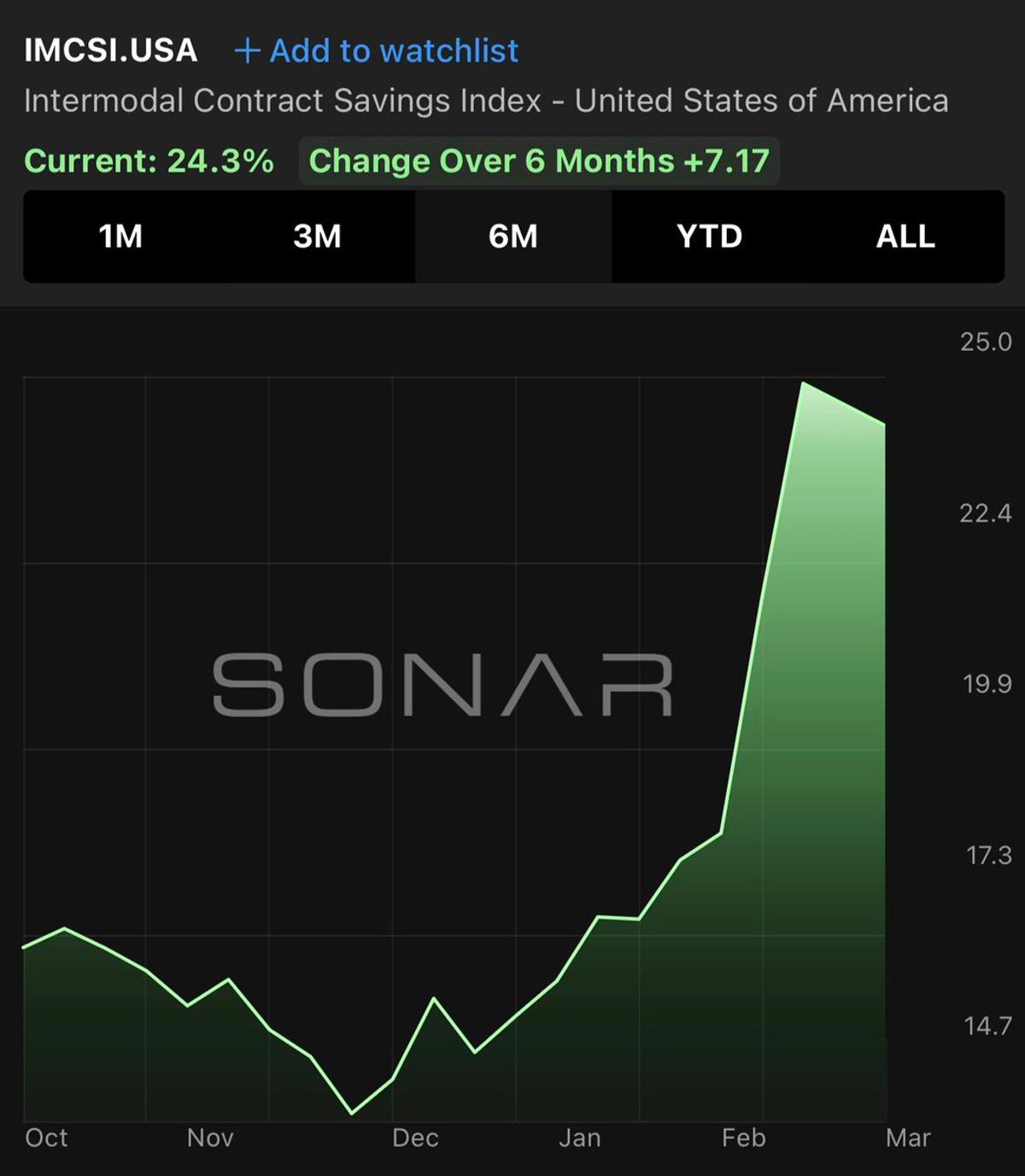This screenshot has height=1176, width=1025.
Task: Tap the Current: 24.3% value
Action: tap(149, 161)
